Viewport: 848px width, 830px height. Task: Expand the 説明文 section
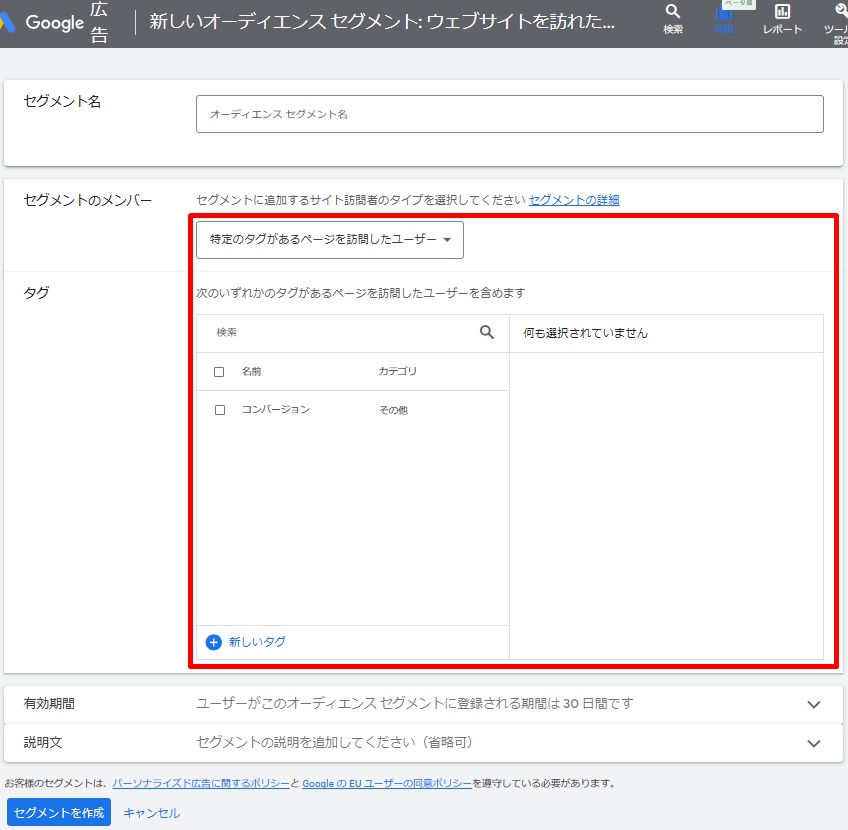814,743
